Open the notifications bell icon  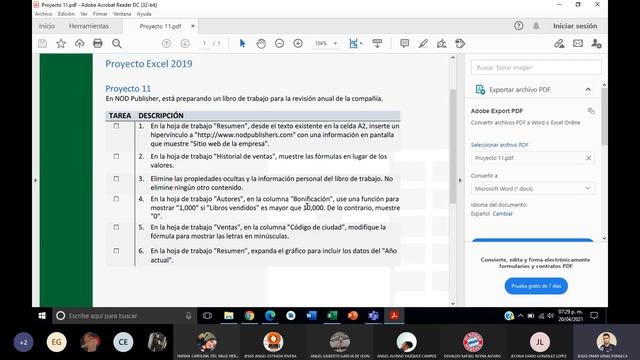tap(536, 26)
